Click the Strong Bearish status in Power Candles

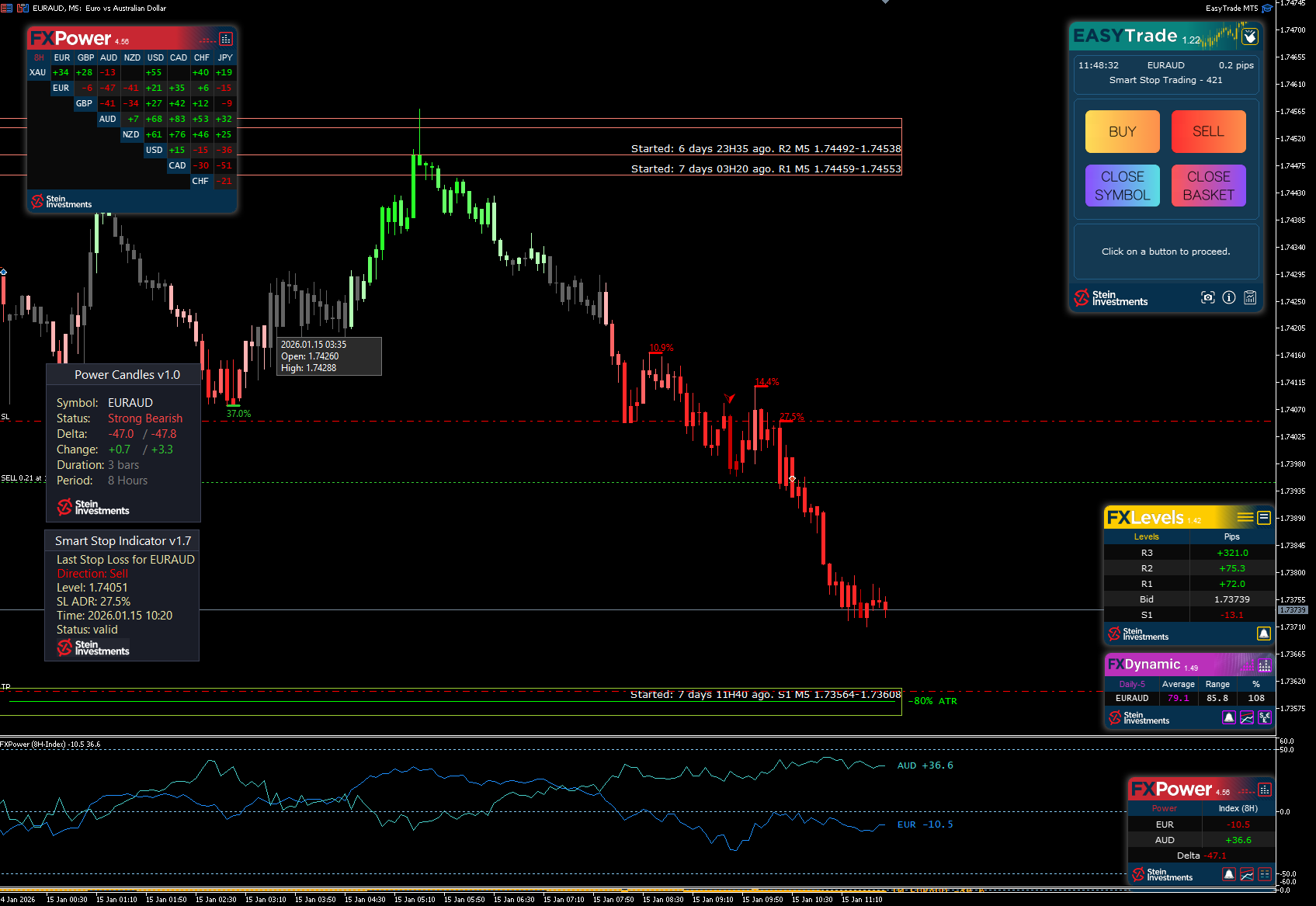[145, 418]
